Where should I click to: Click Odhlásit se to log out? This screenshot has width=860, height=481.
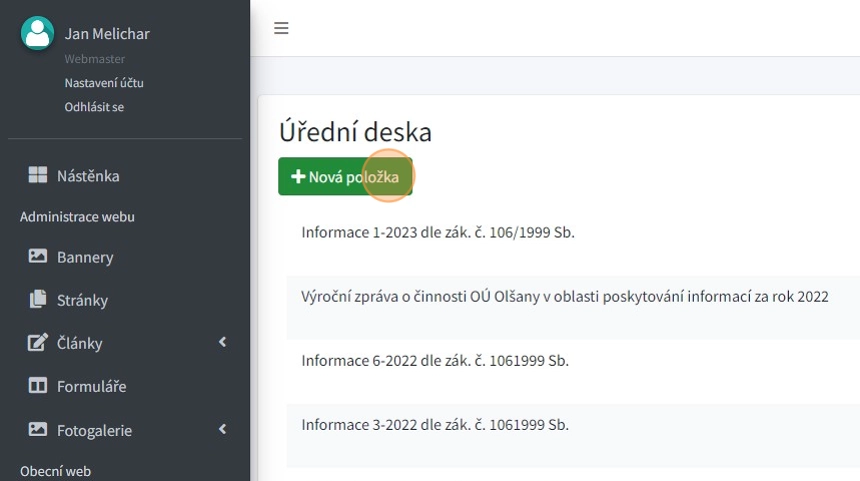point(94,107)
